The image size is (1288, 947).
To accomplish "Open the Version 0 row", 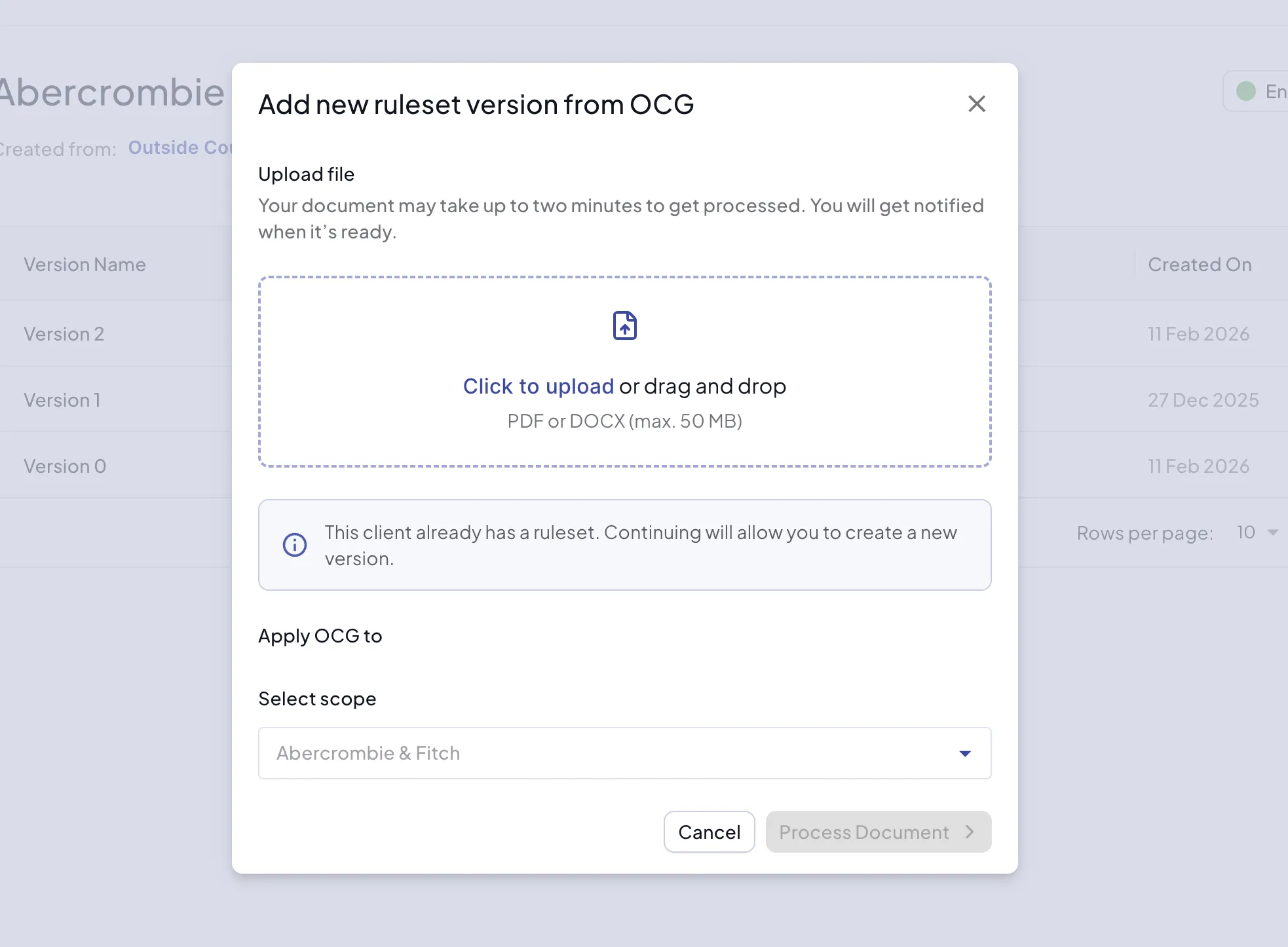I will (65, 466).
